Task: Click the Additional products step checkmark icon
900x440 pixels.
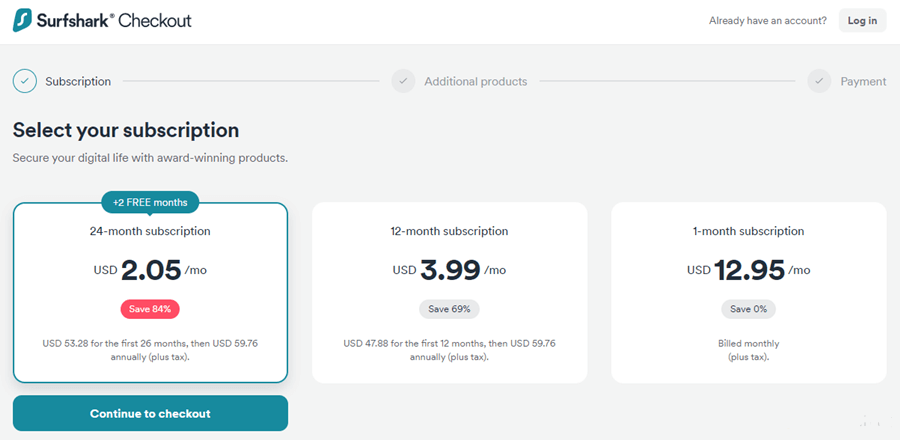Action: coord(404,81)
